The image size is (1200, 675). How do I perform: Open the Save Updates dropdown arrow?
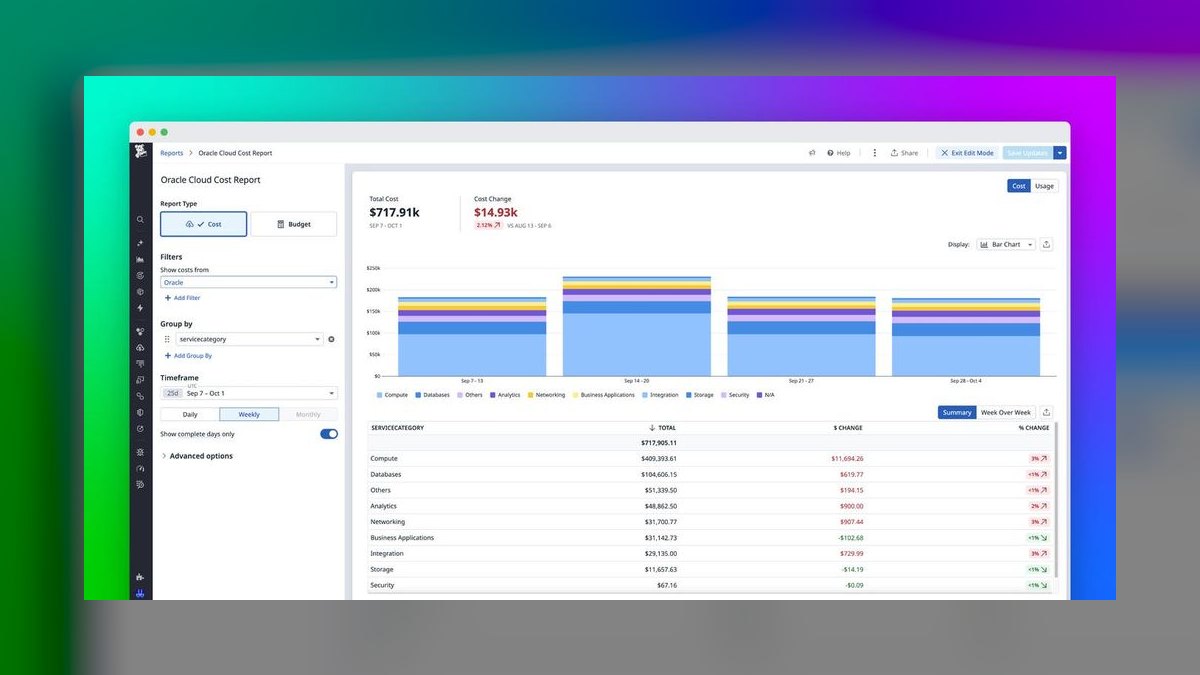[x=1060, y=153]
